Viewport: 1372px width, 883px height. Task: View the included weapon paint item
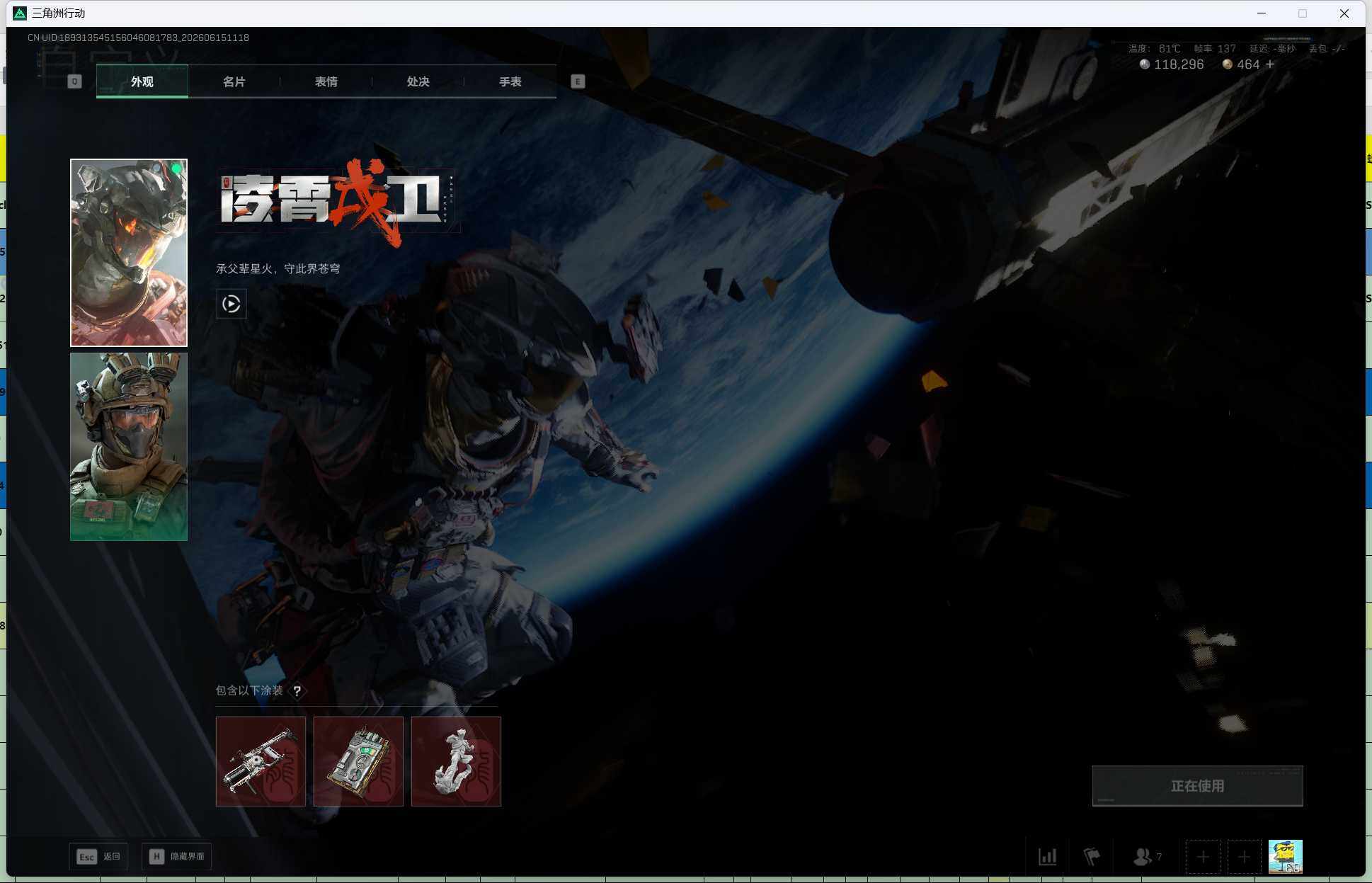(261, 761)
